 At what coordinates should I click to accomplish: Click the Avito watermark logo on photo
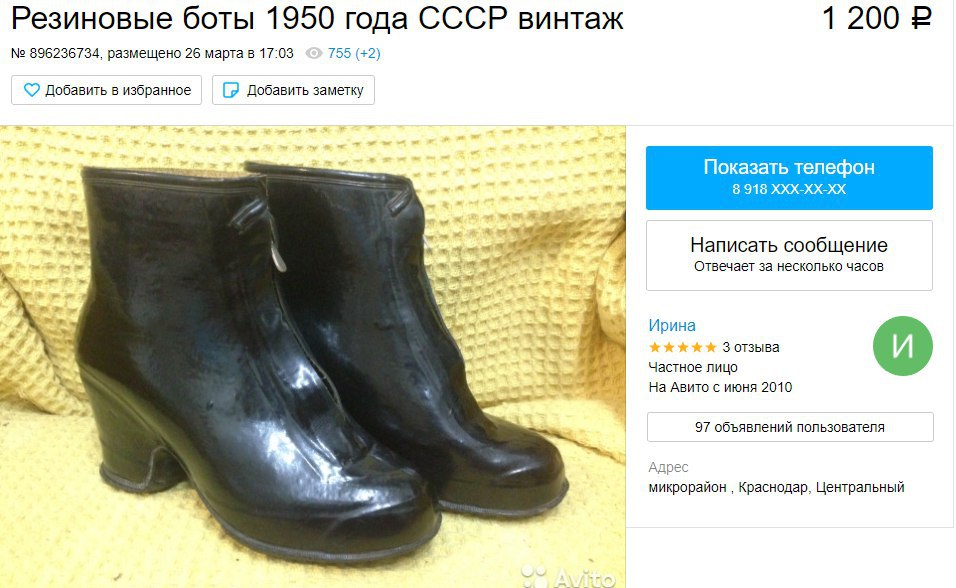[x=568, y=576]
